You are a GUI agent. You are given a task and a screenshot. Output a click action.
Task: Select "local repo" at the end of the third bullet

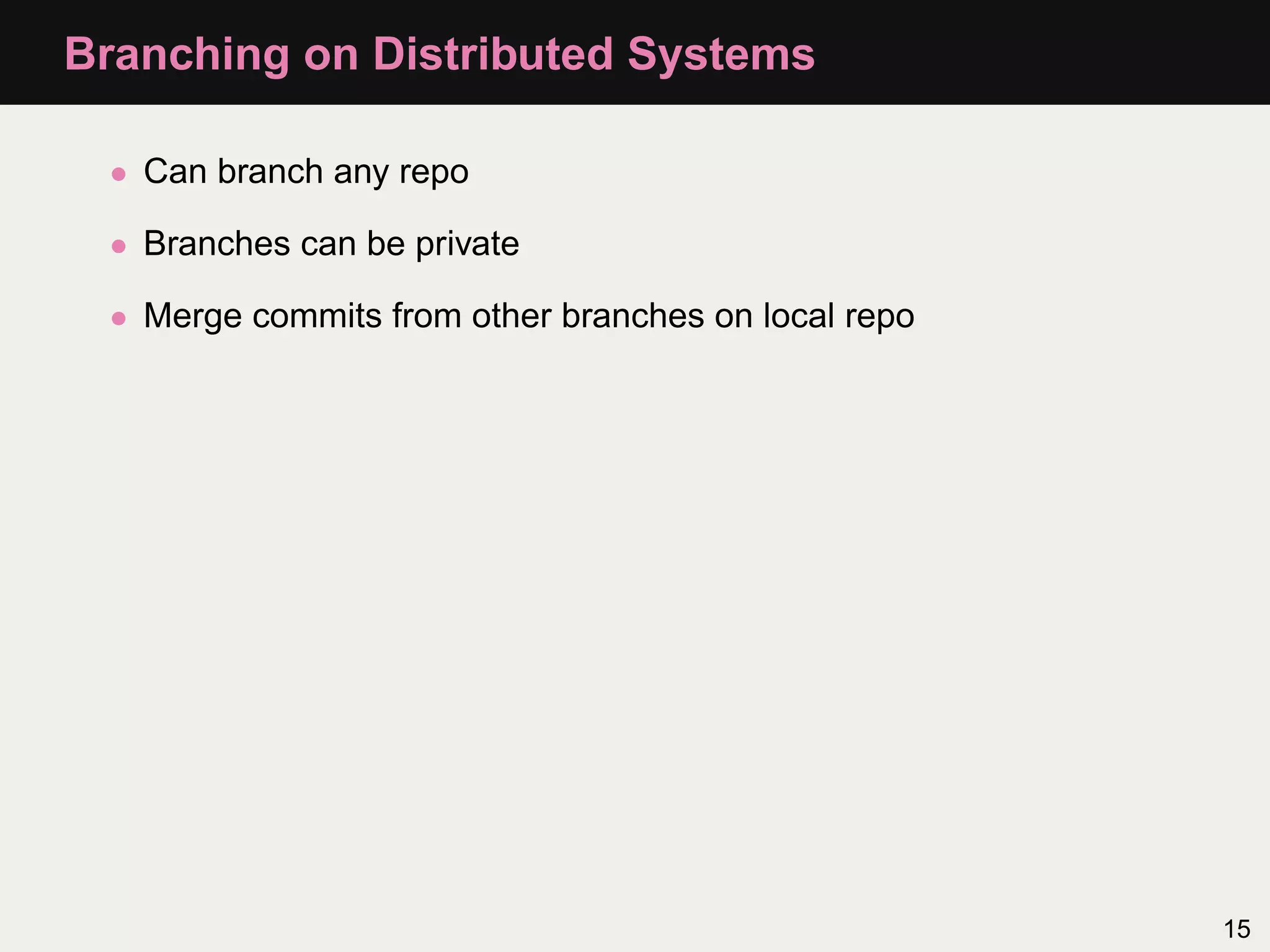coord(839,316)
